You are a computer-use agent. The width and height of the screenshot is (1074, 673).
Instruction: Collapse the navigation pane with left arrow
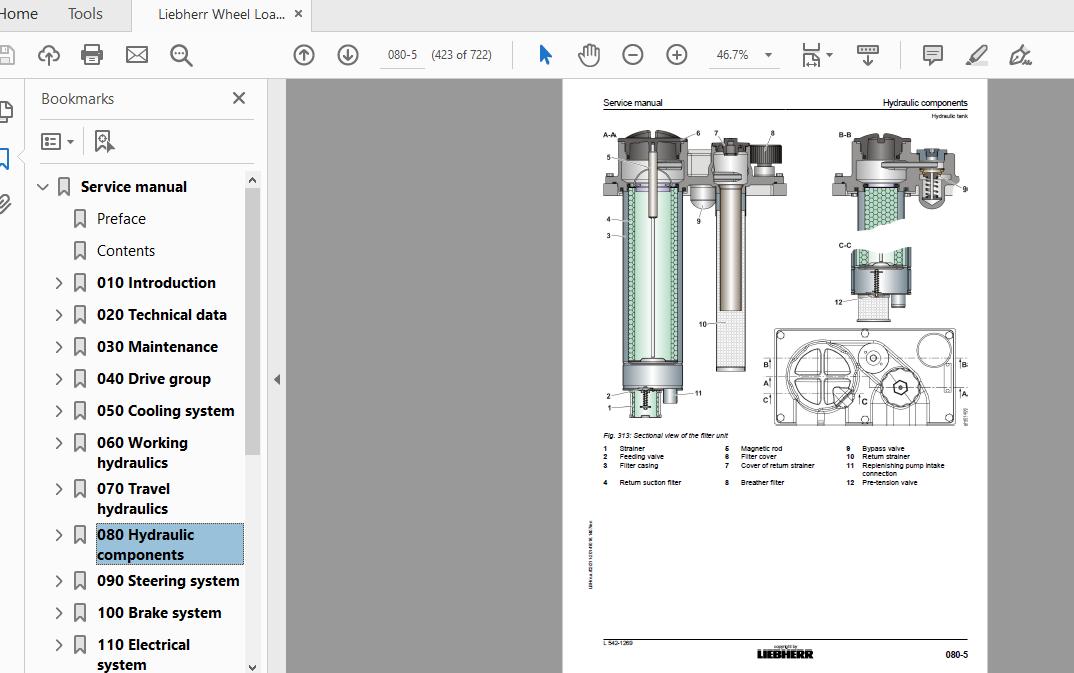(x=277, y=379)
